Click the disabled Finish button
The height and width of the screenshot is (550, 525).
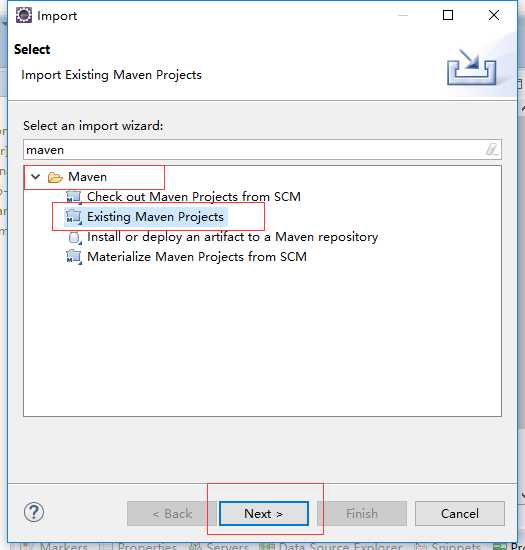(362, 514)
